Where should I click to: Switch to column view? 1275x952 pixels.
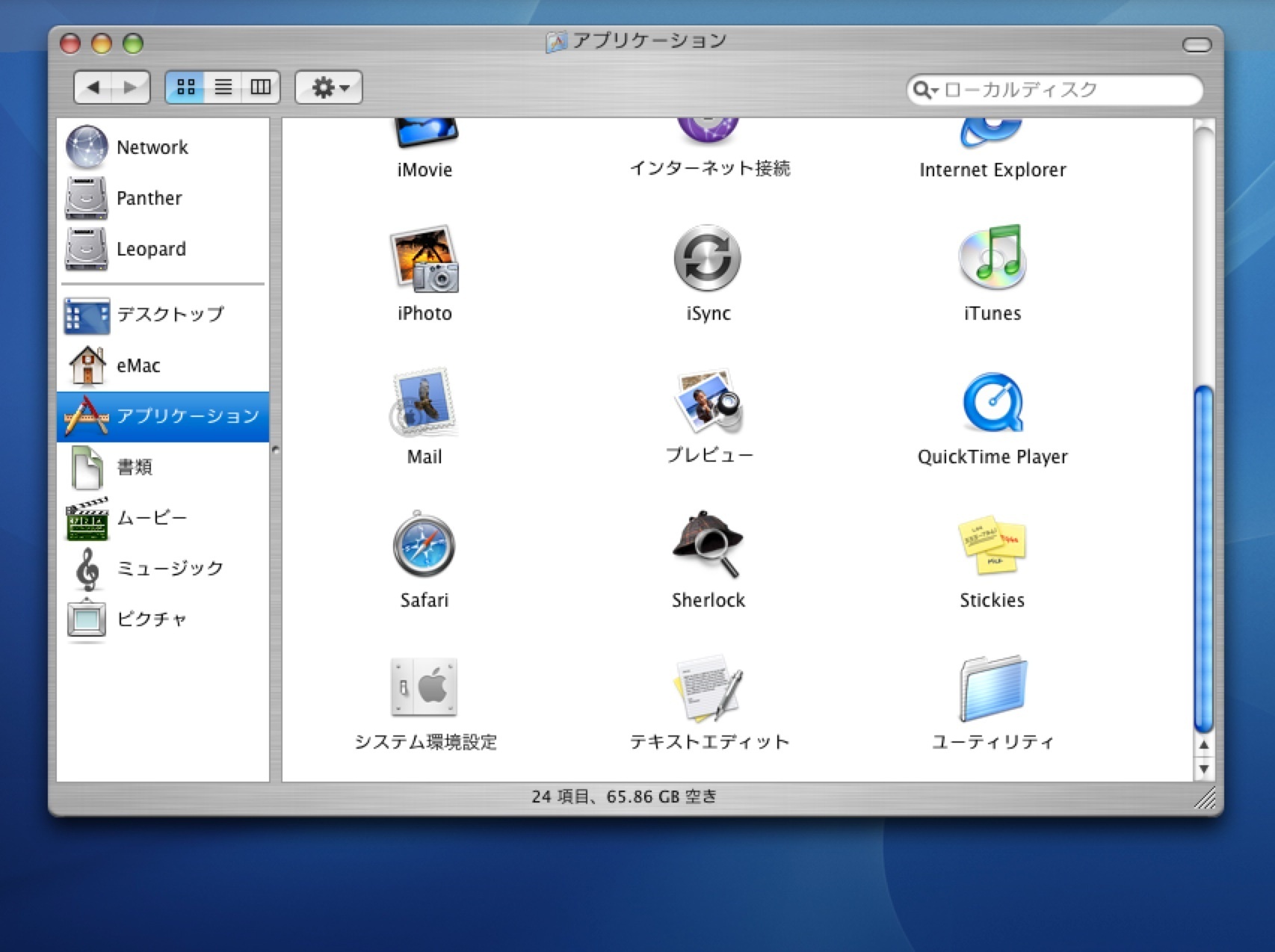[260, 87]
